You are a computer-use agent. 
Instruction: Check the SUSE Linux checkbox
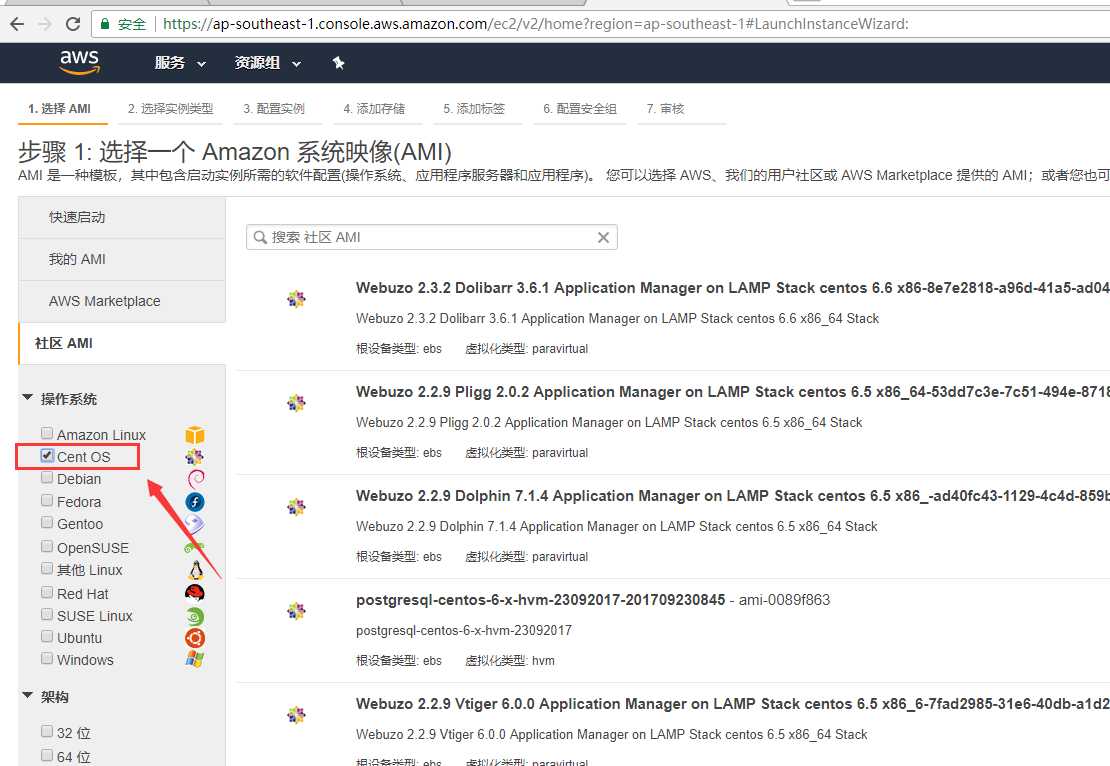pos(47,614)
